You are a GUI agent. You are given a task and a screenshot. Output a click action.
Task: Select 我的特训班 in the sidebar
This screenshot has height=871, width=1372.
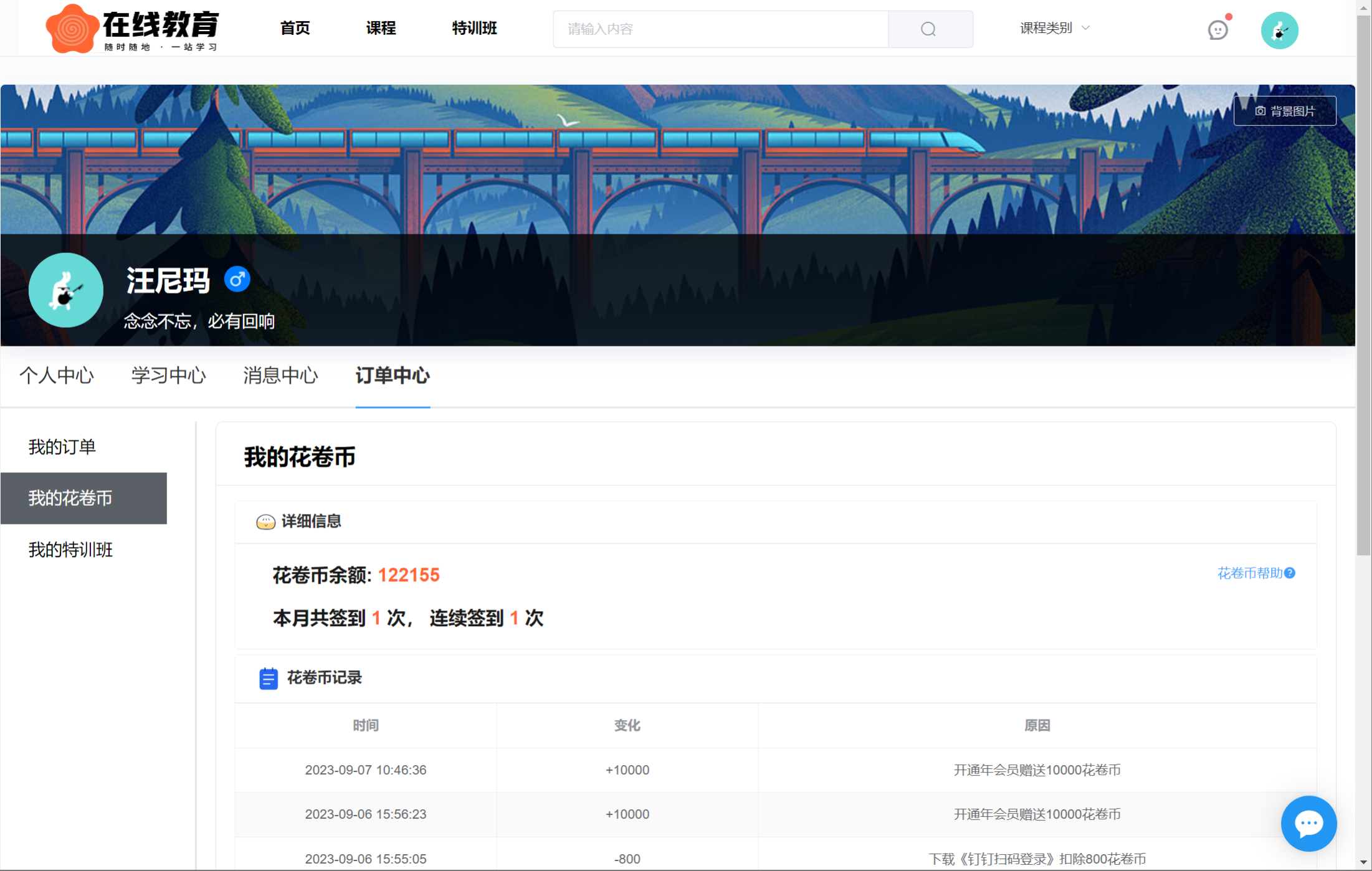(70, 550)
